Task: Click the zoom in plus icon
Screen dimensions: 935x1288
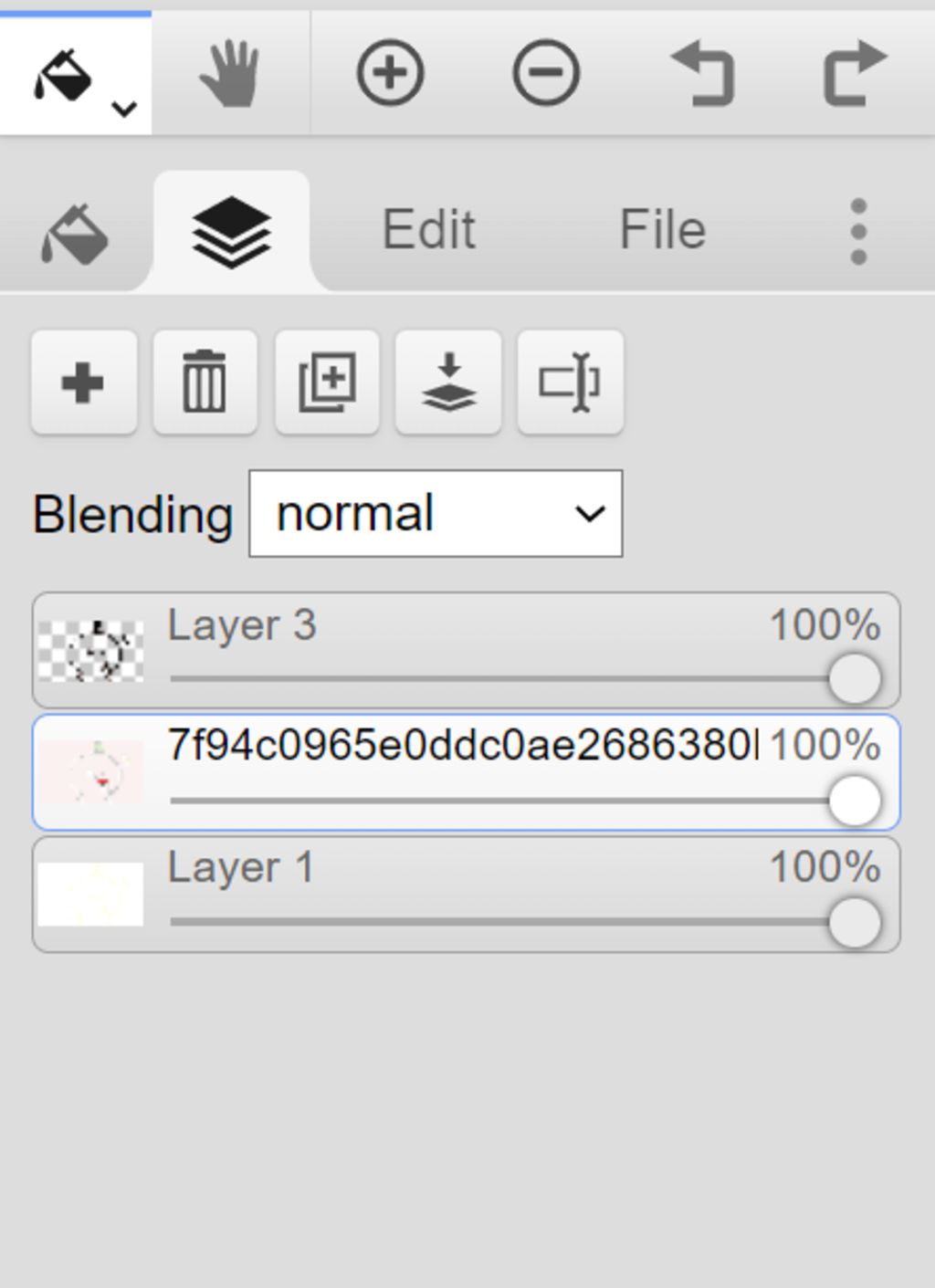Action: pyautogui.click(x=390, y=73)
